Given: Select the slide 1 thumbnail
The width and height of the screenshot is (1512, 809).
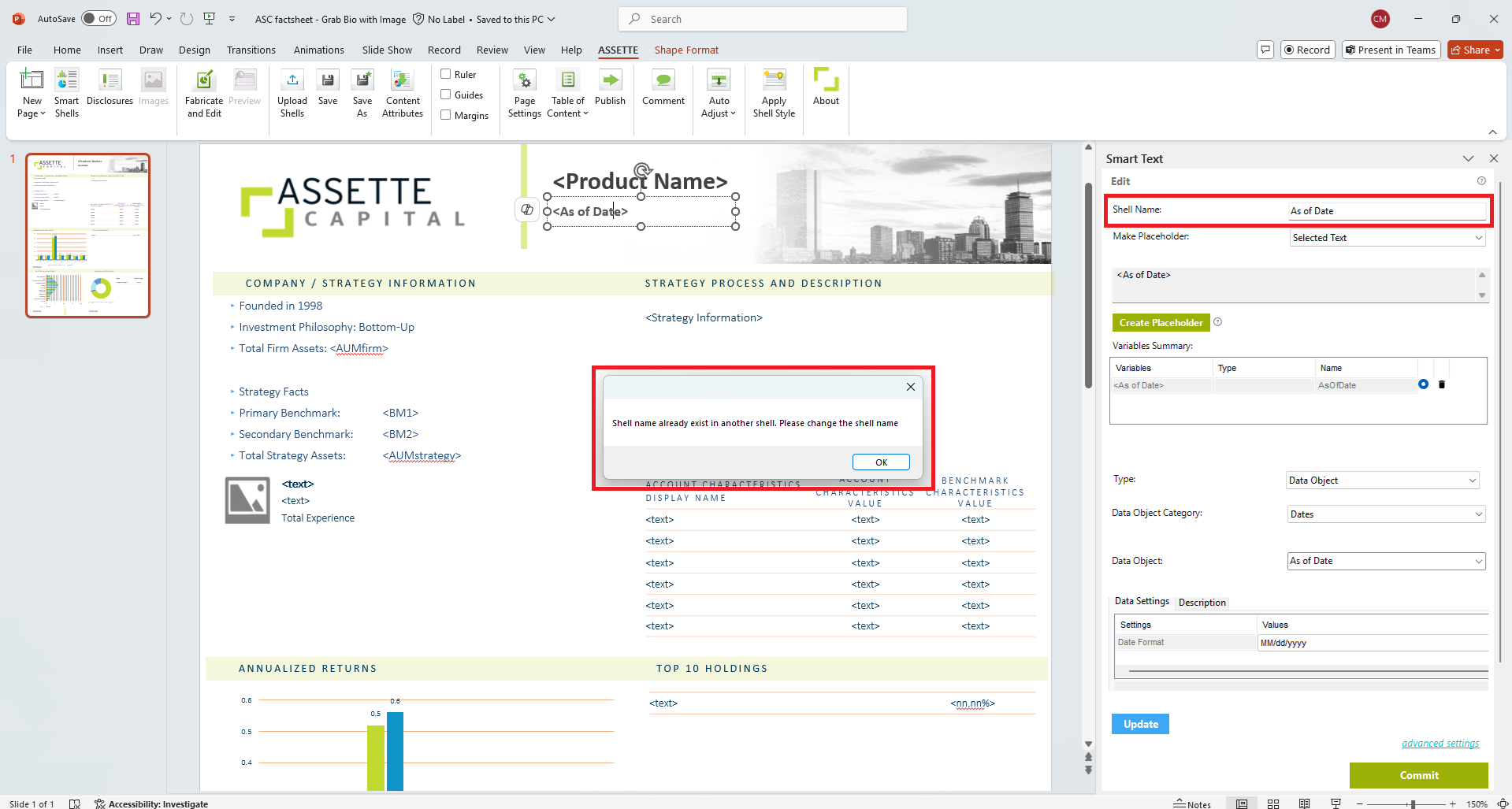Looking at the screenshot, I should tap(87, 235).
